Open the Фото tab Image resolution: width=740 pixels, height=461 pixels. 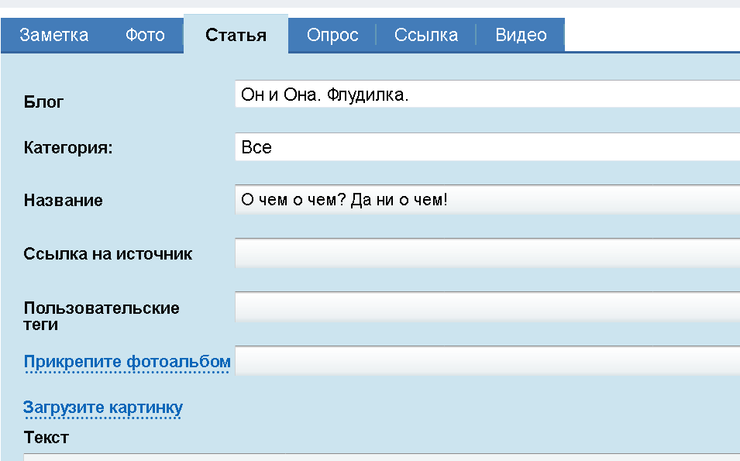point(145,35)
